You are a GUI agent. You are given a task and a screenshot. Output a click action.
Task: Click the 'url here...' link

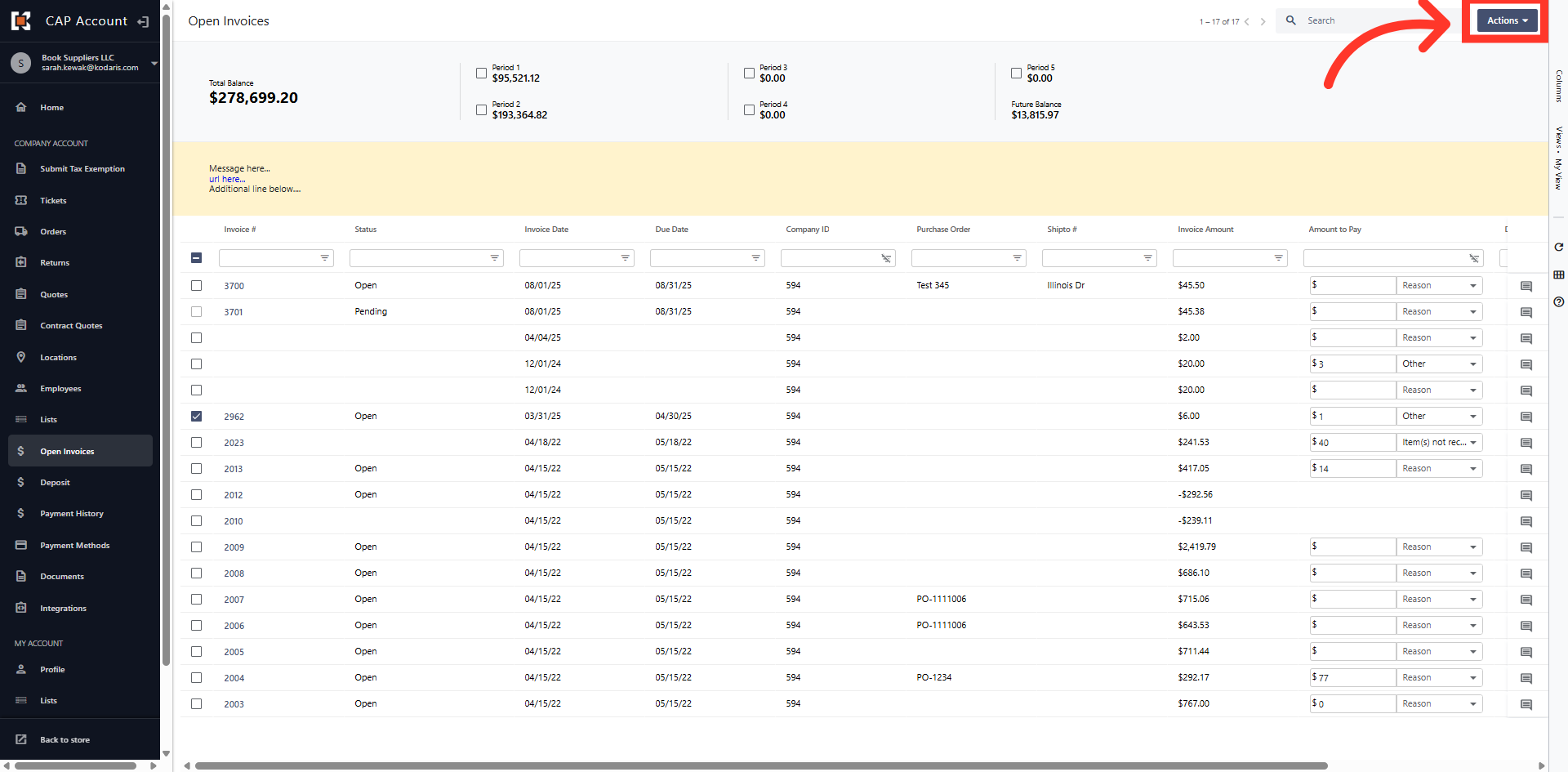click(x=227, y=179)
